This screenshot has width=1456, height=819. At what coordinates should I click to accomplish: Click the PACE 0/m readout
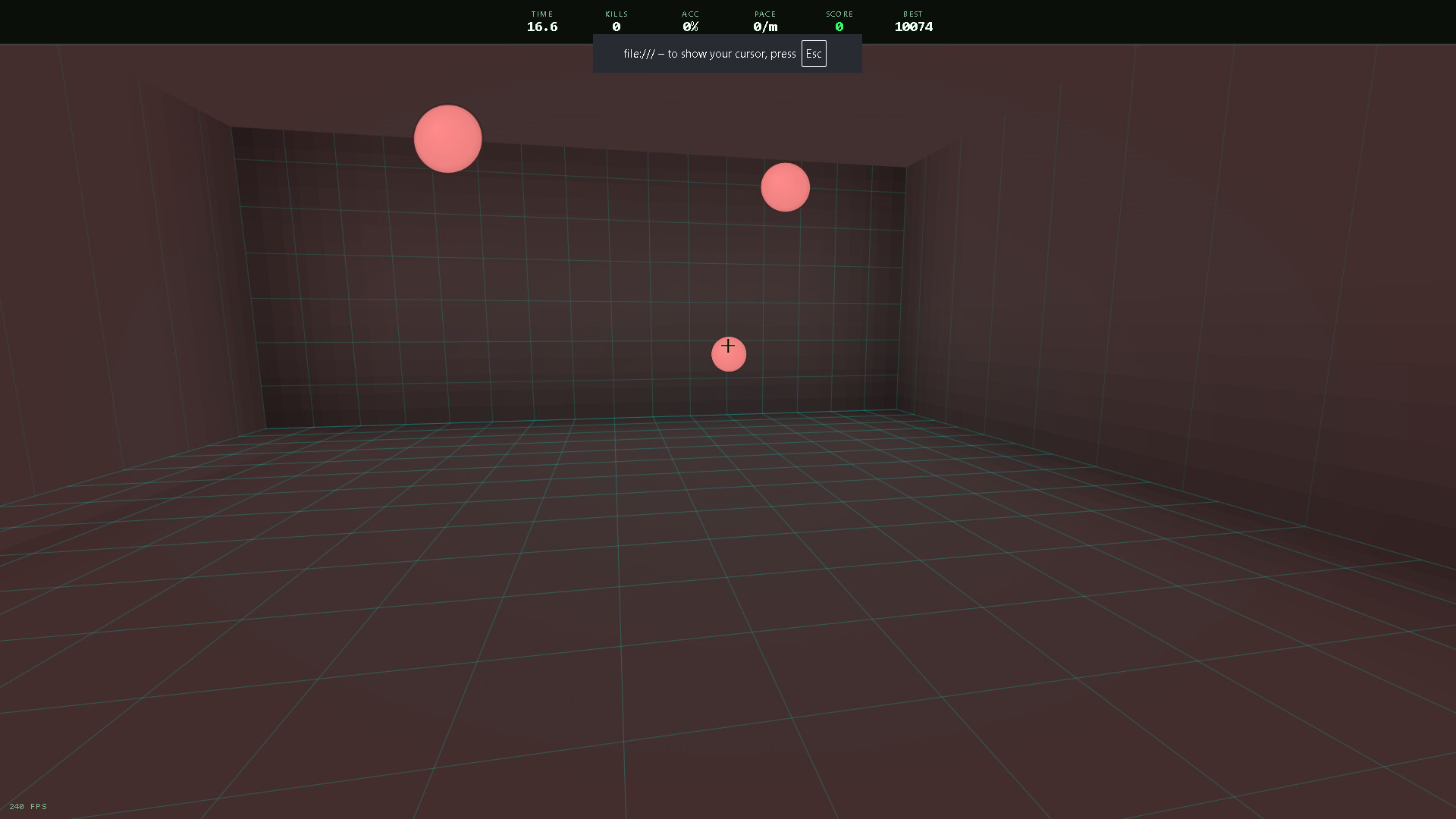[765, 27]
